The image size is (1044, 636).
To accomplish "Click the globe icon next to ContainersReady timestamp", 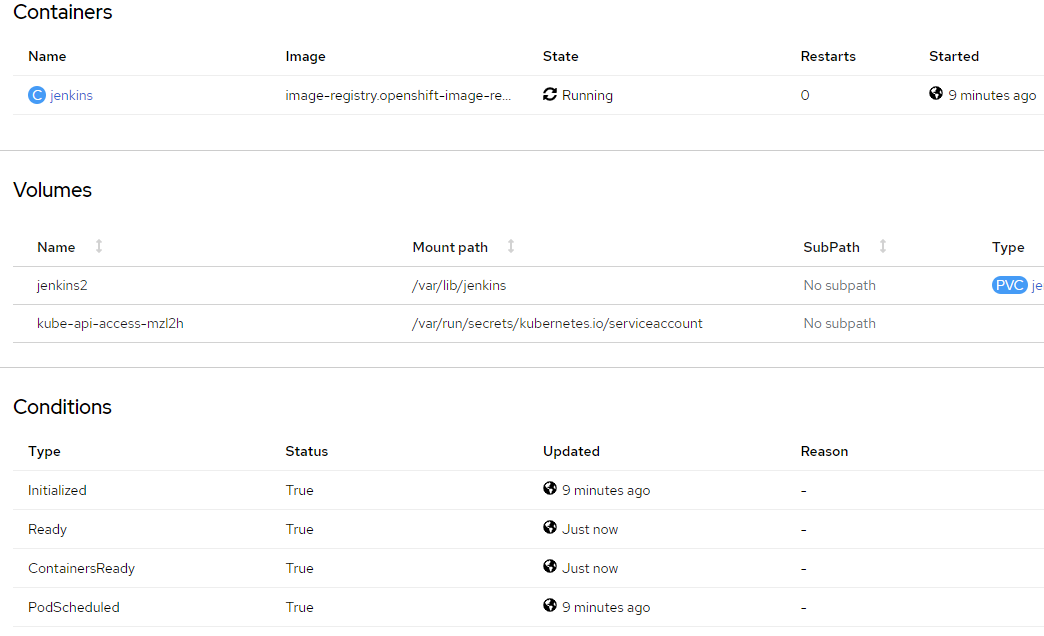I will [550, 567].
